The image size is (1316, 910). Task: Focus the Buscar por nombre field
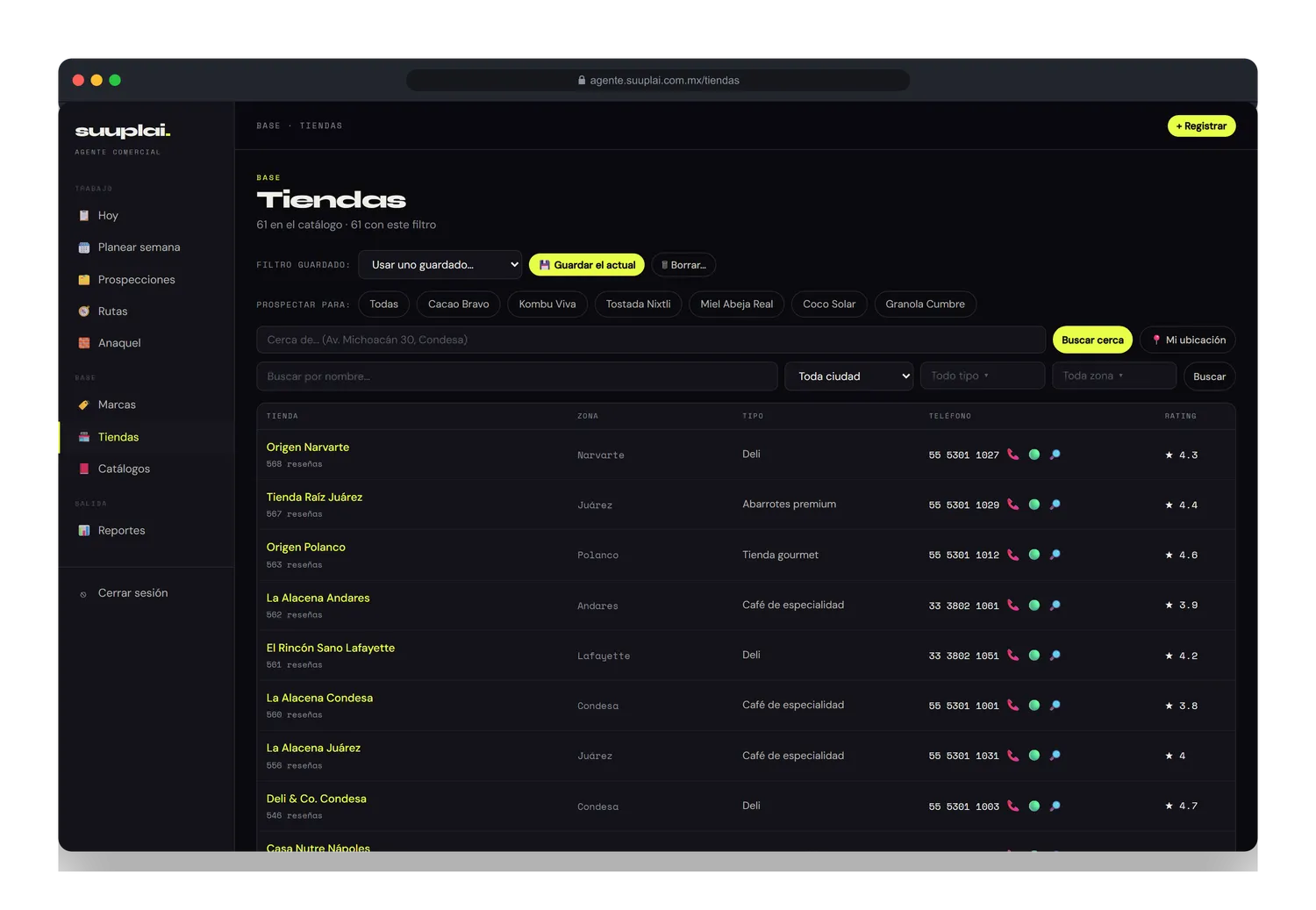[x=517, y=376]
